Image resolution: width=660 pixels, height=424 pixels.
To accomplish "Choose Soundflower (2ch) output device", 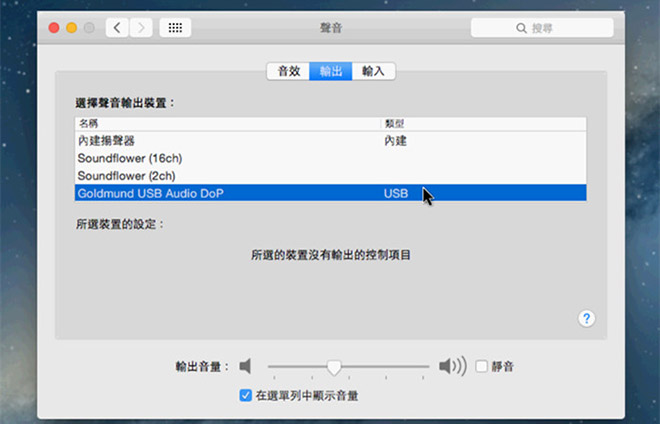I will 330,176.
